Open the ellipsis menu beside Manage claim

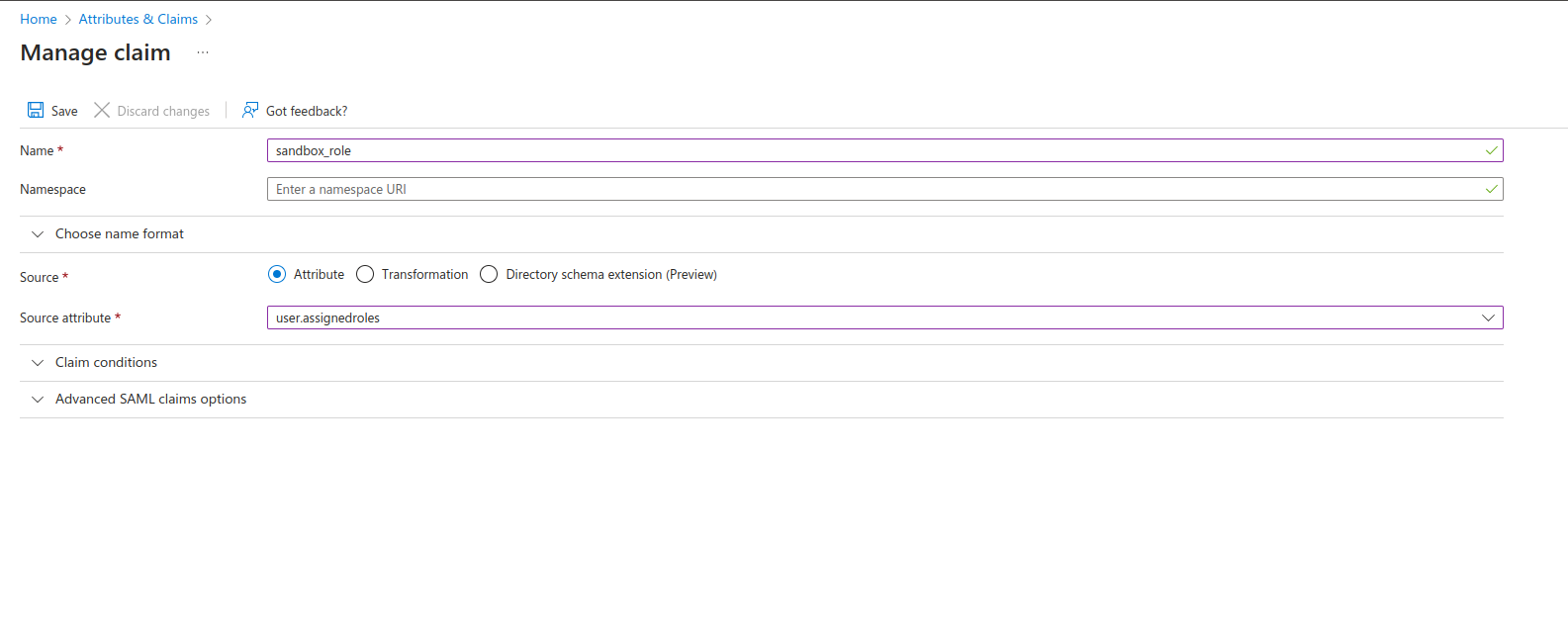(203, 52)
